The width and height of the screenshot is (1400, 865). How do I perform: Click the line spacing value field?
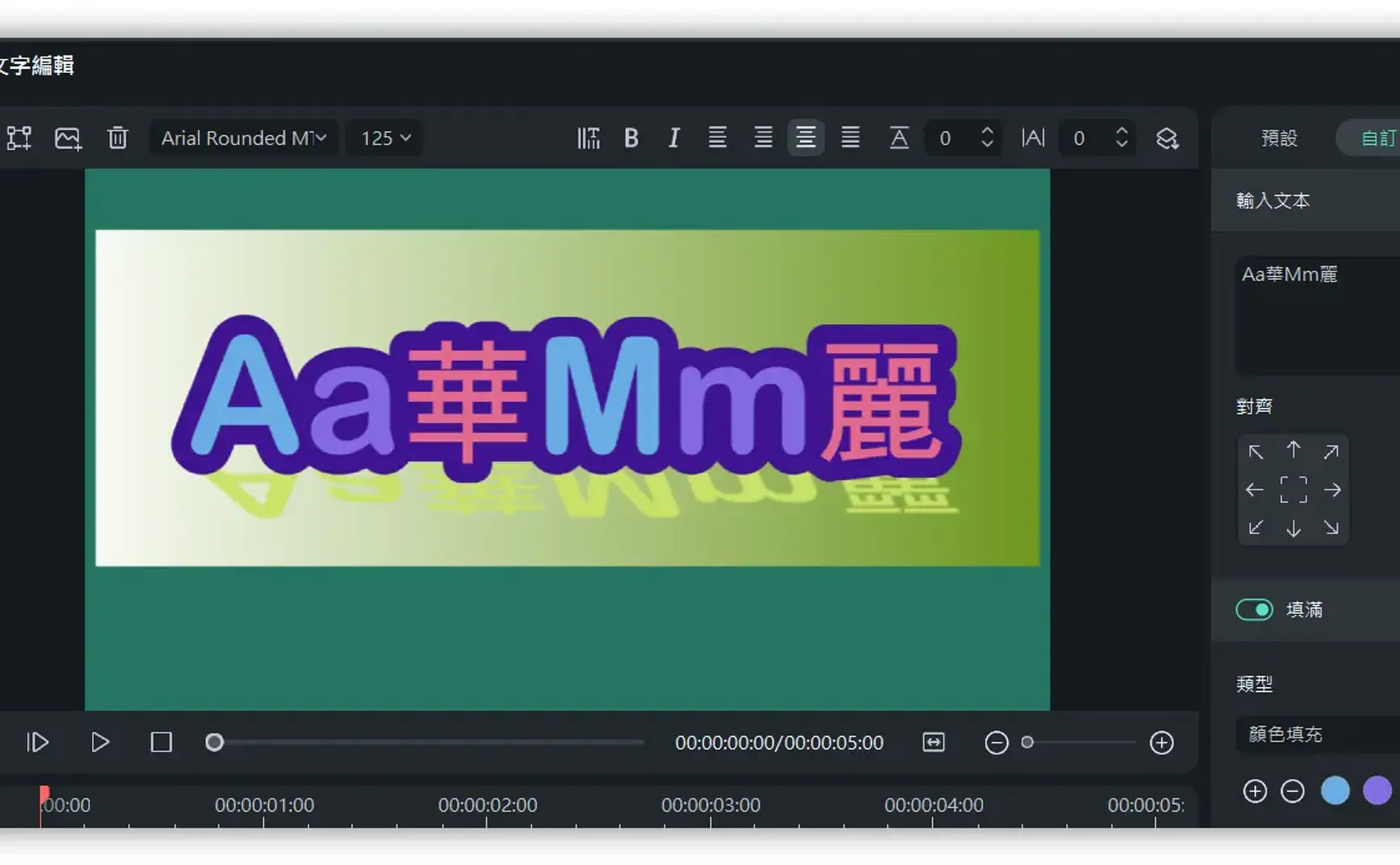click(945, 138)
